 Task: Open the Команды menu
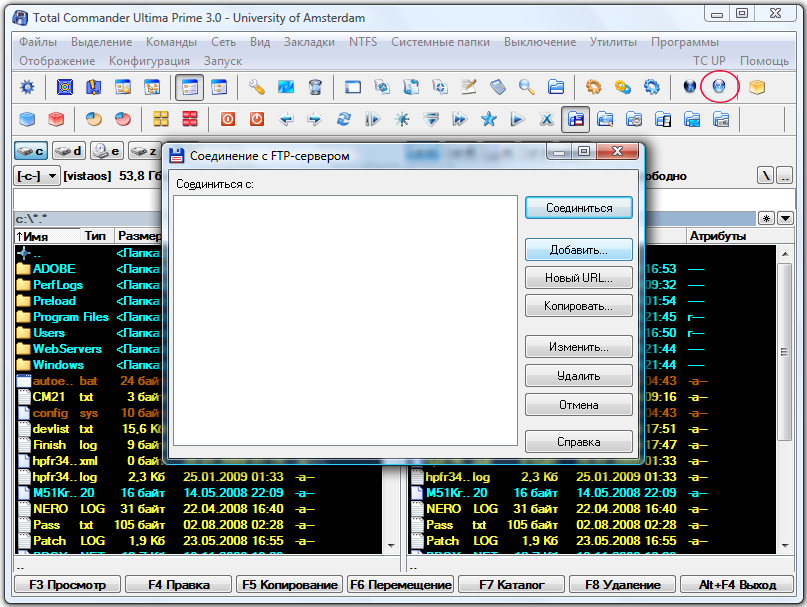(x=171, y=42)
